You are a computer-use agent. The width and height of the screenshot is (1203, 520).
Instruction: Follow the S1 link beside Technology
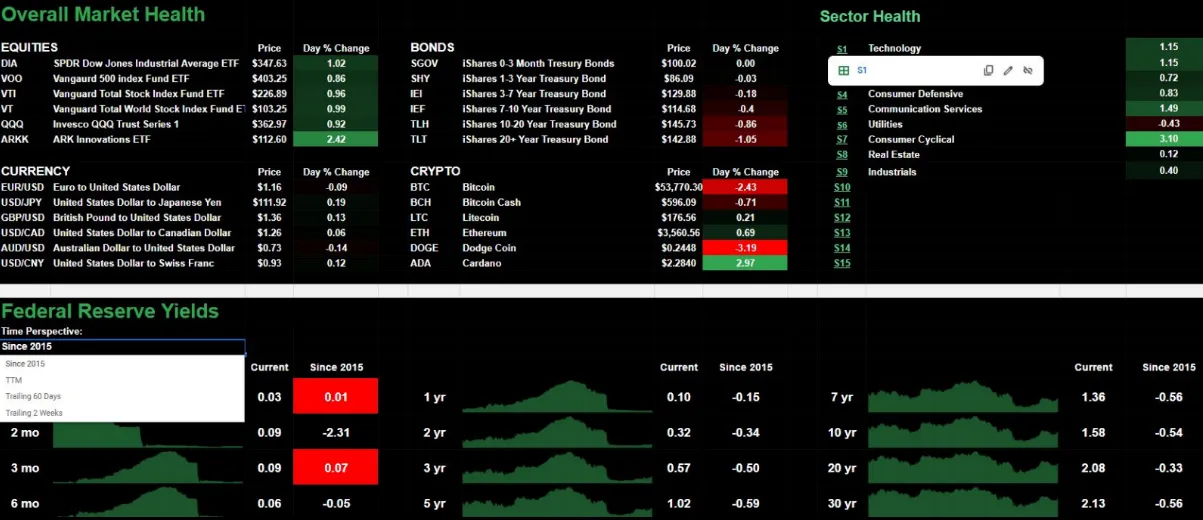click(842, 49)
